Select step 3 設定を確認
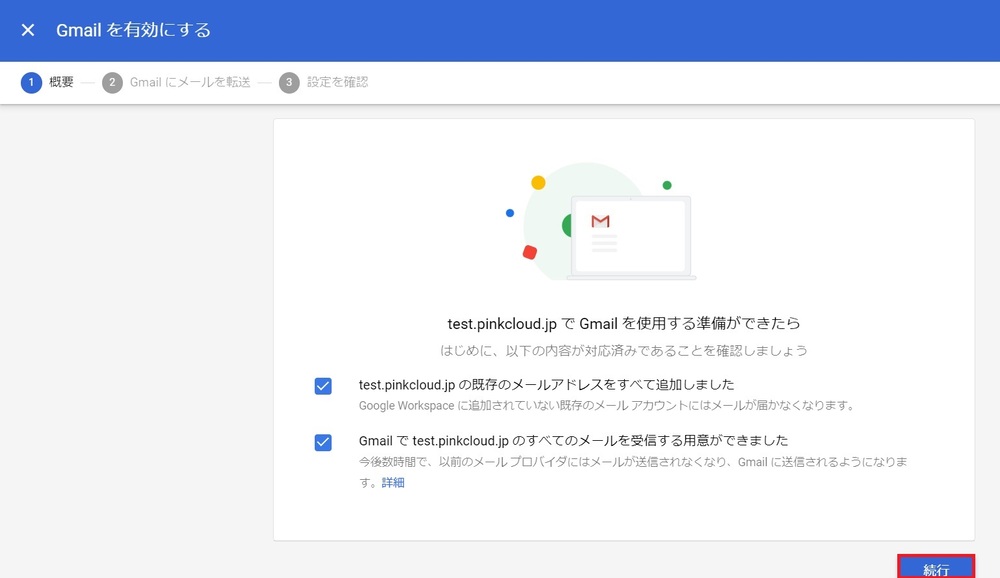This screenshot has height=578, width=1000. tap(324, 82)
